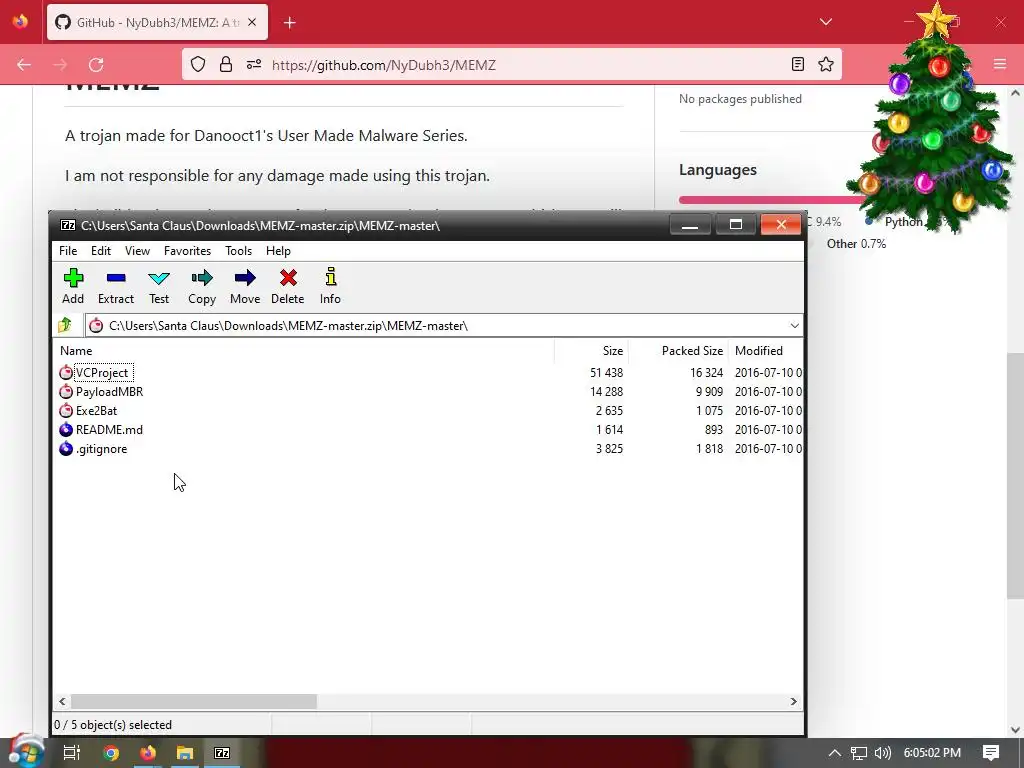Viewport: 1024px width, 768px height.
Task: Click the Firefox page vertical scrollbar thumb
Action: pos(1015,475)
